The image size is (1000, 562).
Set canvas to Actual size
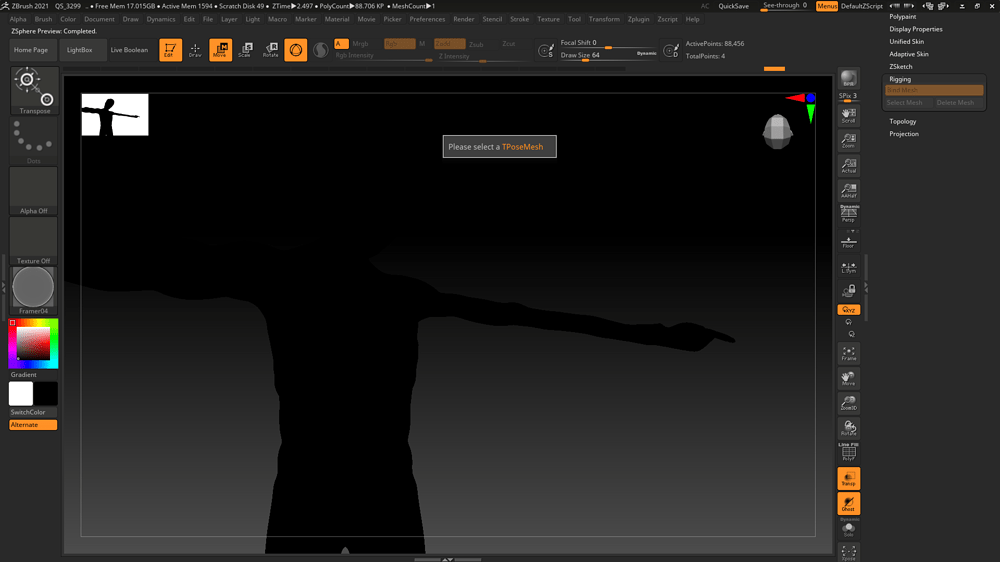848,165
